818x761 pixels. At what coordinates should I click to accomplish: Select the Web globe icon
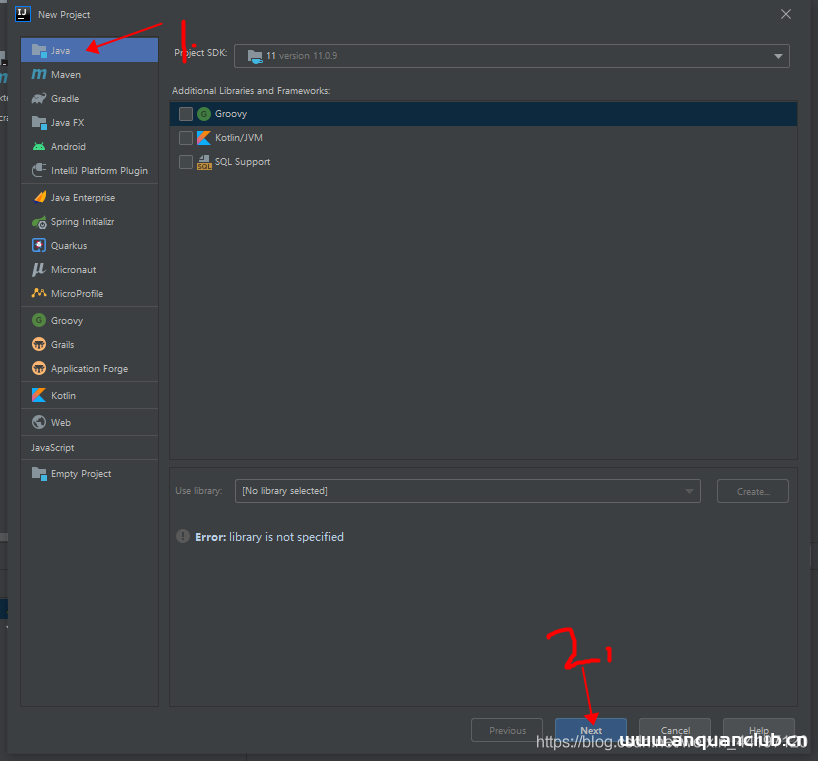(x=39, y=423)
